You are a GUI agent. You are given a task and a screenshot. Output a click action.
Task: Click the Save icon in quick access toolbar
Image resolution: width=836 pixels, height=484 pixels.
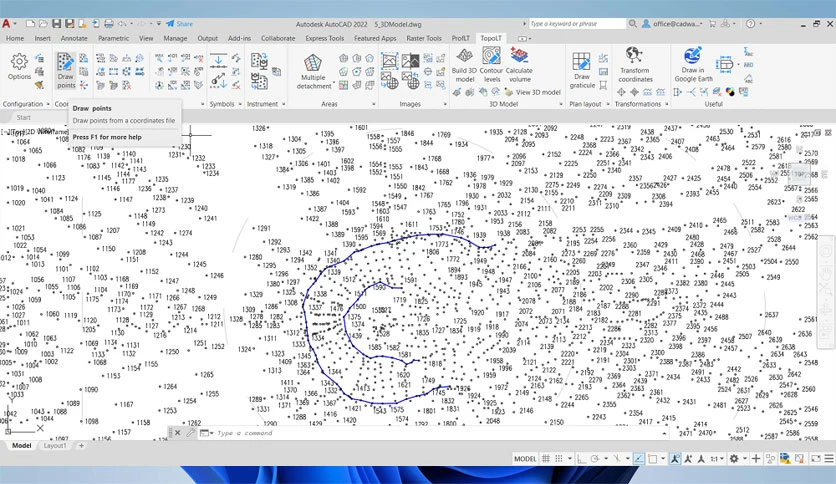57,24
